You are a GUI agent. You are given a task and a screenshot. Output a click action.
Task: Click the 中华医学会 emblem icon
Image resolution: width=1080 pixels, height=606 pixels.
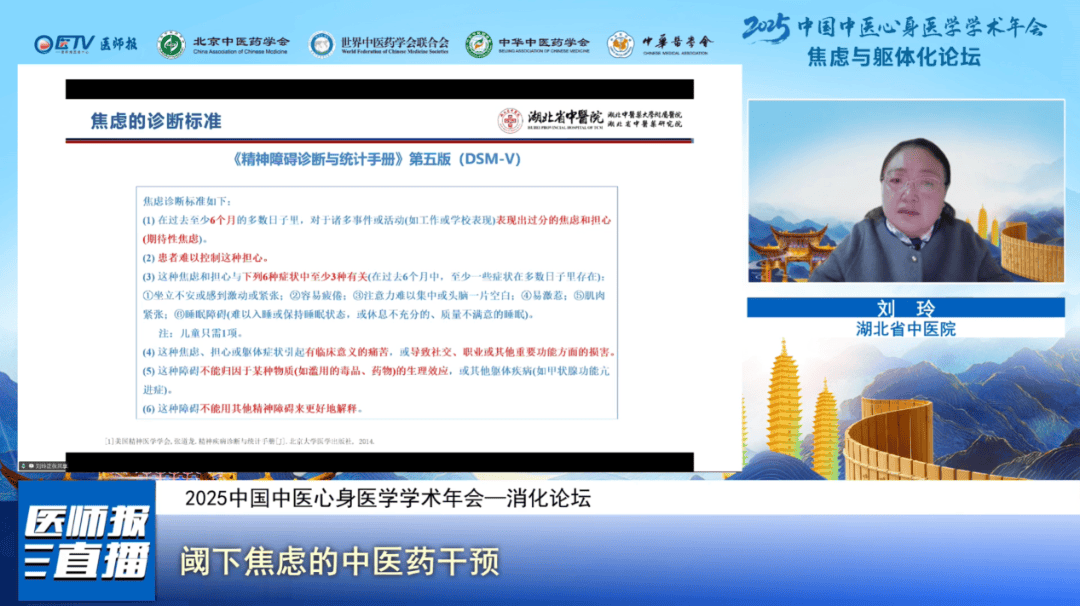(621, 44)
